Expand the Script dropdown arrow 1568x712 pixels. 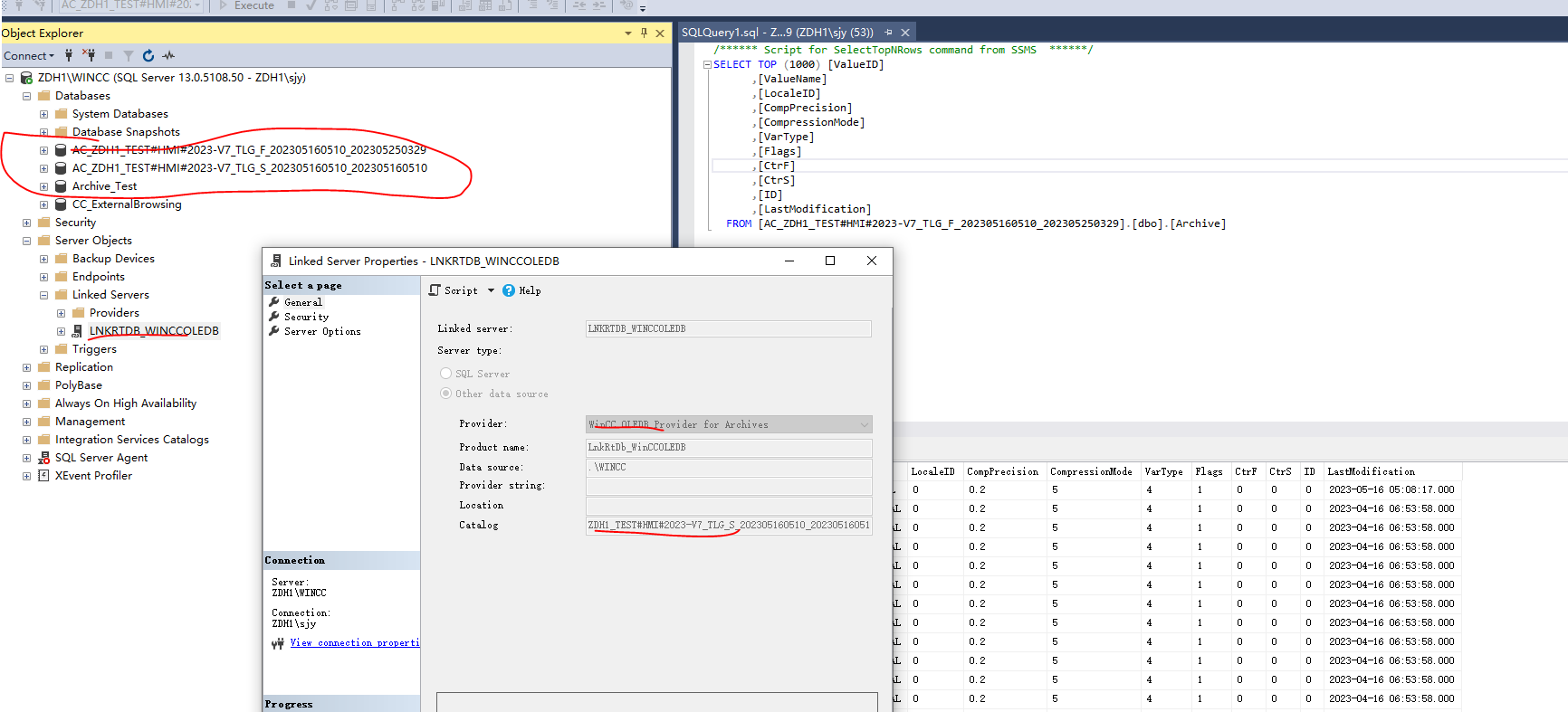pos(492,290)
